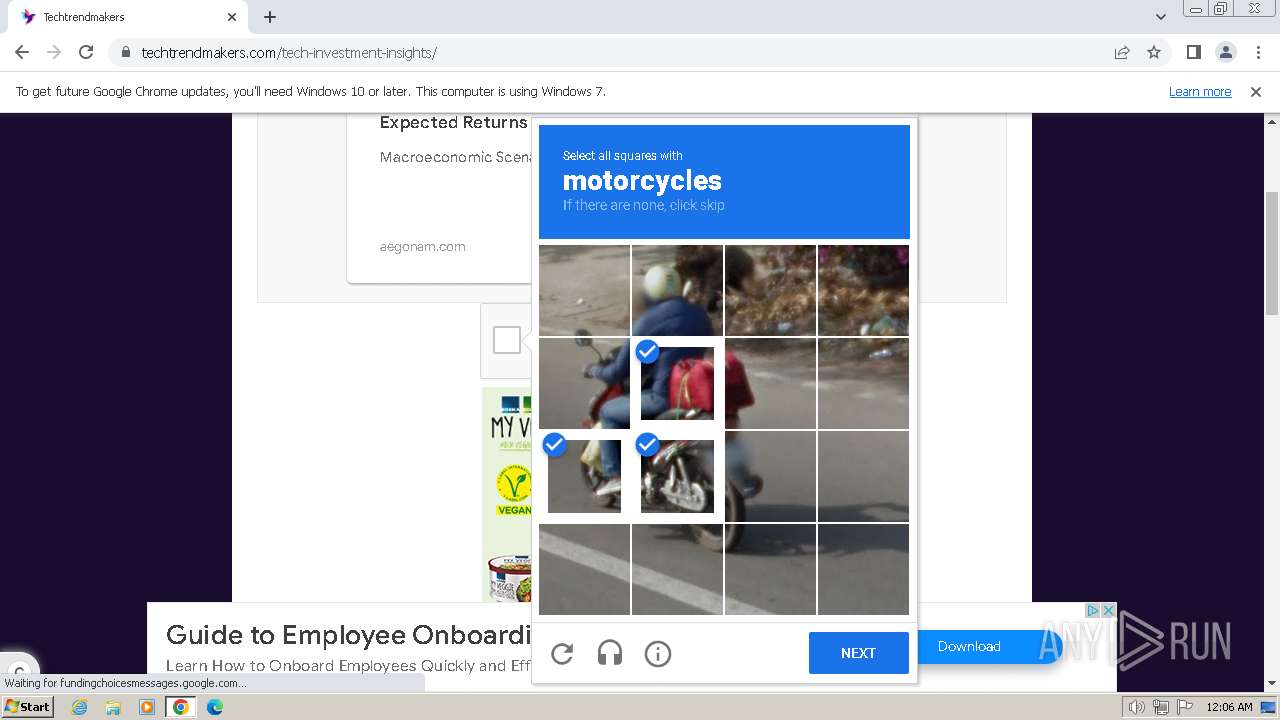Click the aegonam.com source link text
The height and width of the screenshot is (720, 1280).
click(x=422, y=246)
